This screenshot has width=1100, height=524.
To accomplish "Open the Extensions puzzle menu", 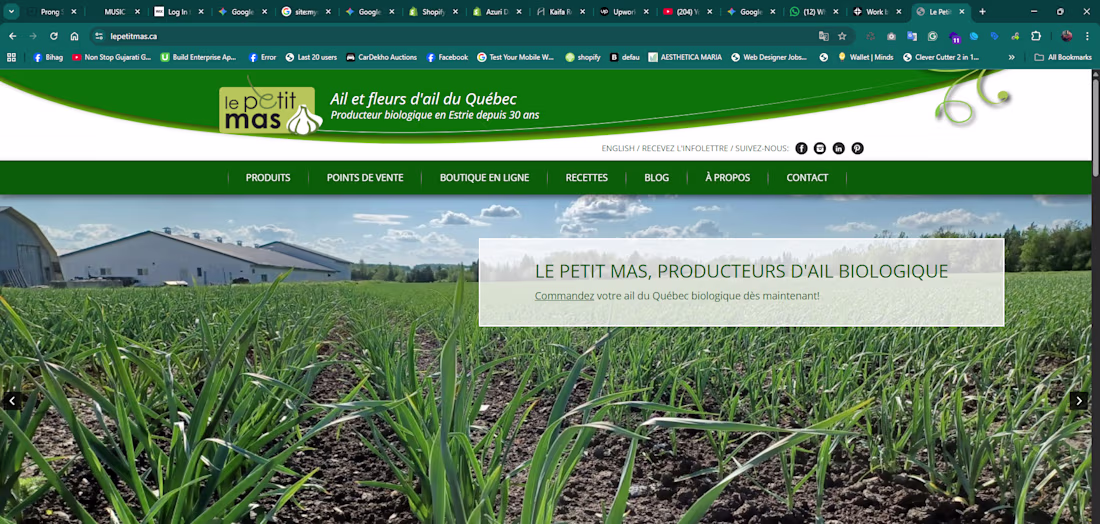I will pyautogui.click(x=1035, y=36).
